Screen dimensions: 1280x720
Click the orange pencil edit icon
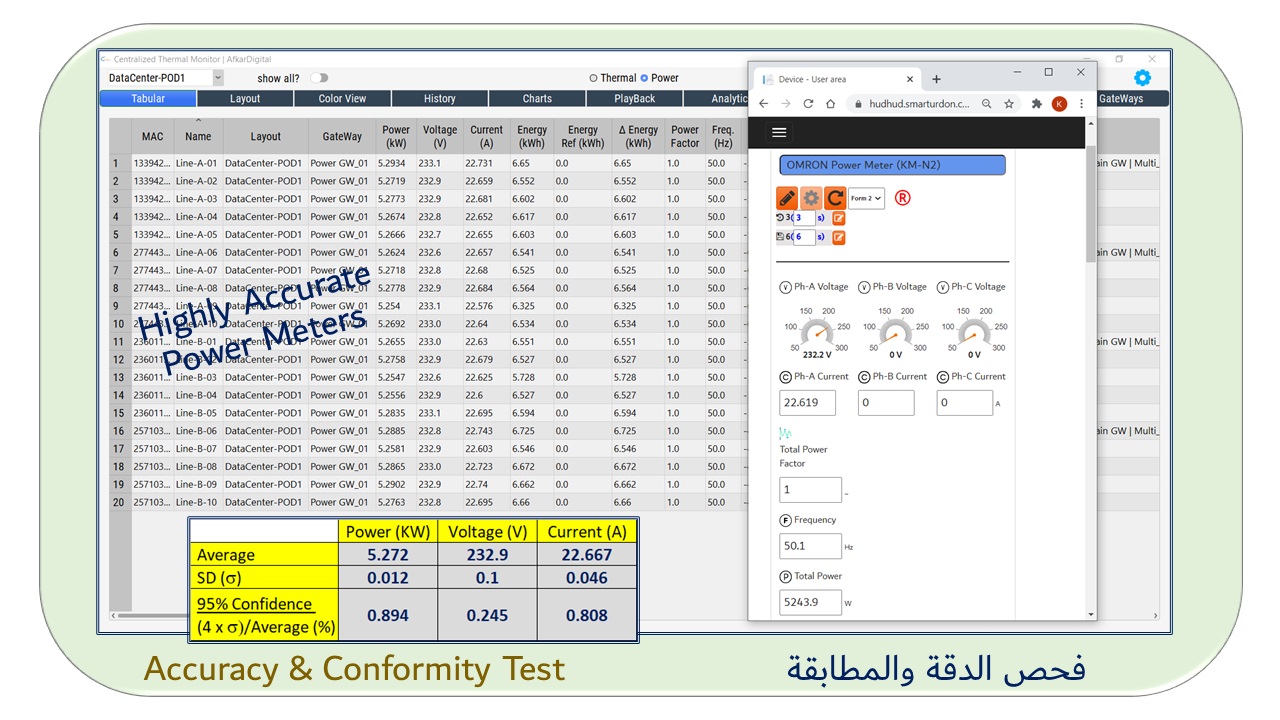point(787,198)
